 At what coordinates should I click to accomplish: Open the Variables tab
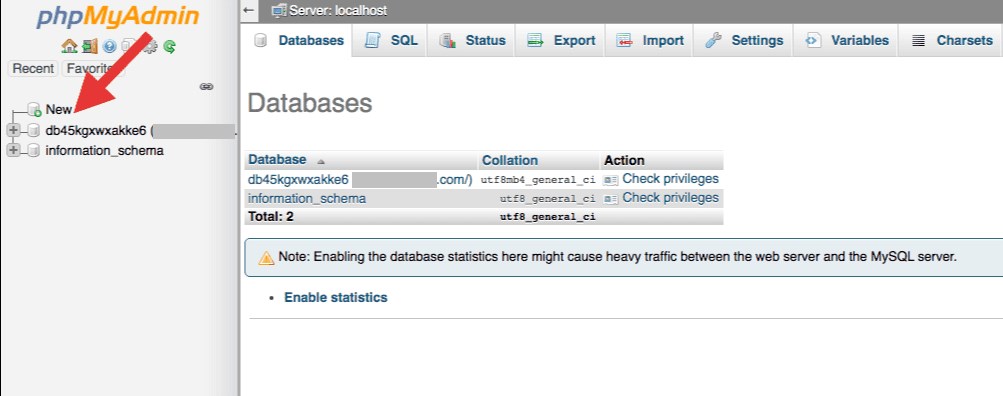pyautogui.click(x=846, y=40)
